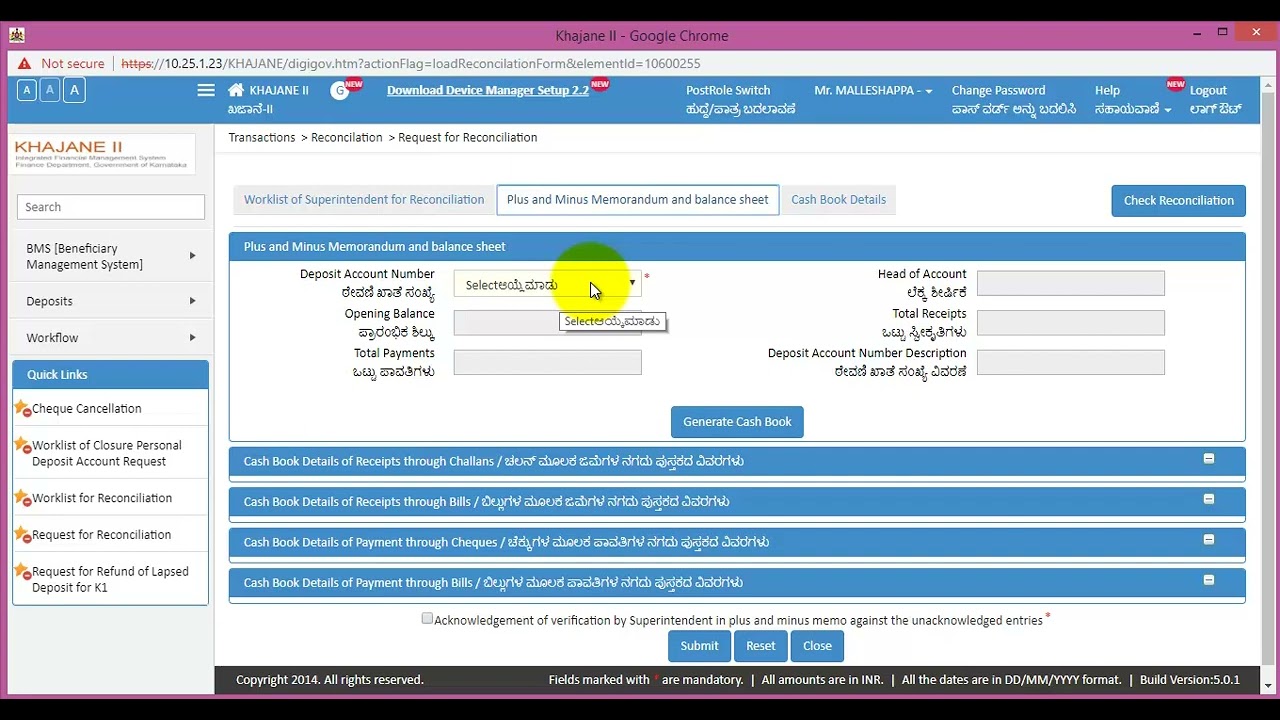Click the hamburger menu icon

point(206,90)
